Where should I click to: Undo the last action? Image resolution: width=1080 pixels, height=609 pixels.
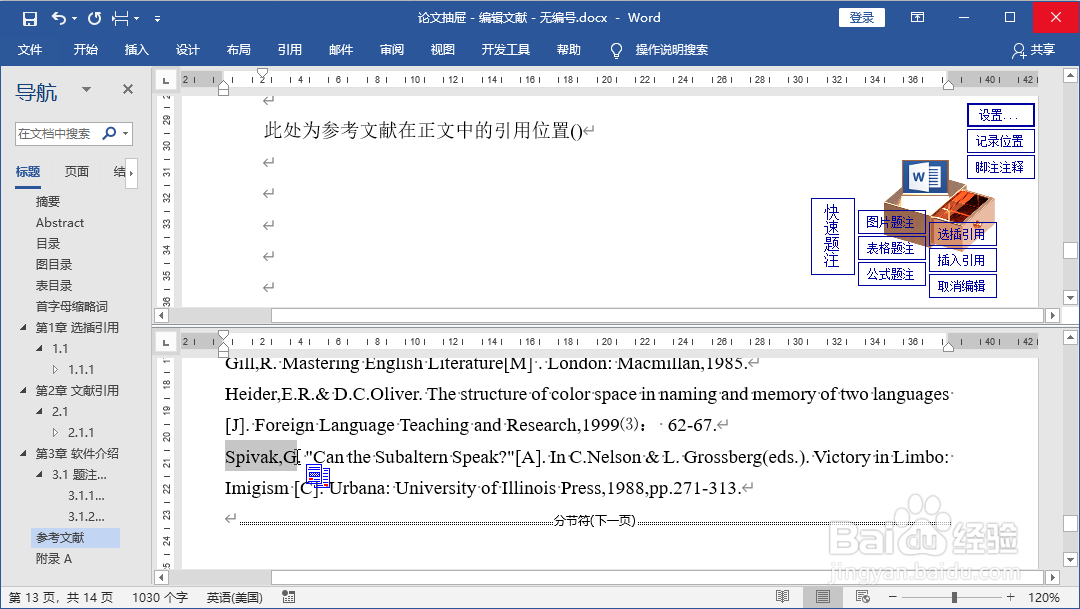pos(59,19)
